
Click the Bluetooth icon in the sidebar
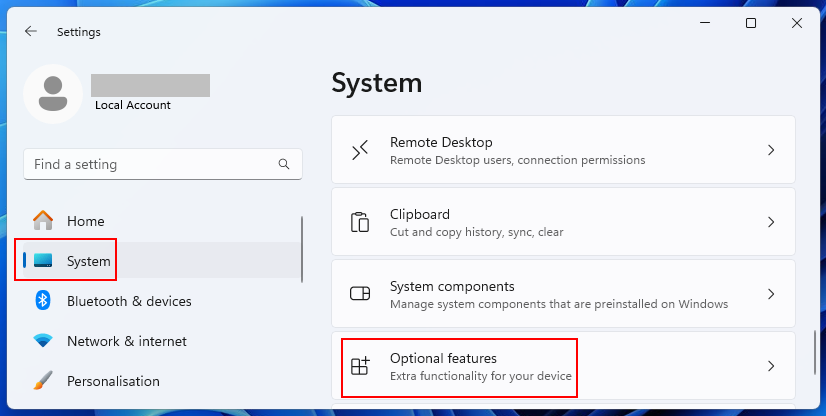point(43,301)
